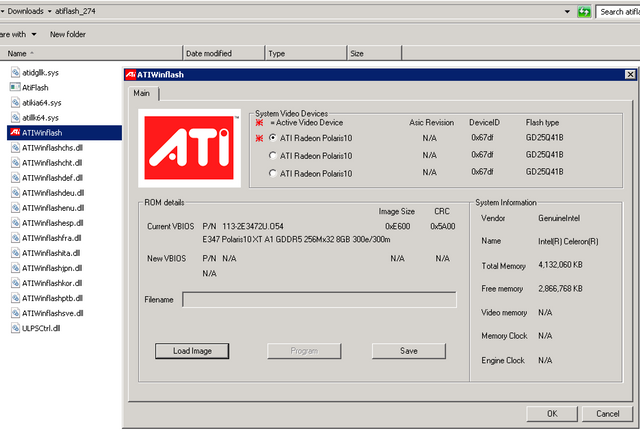The image size is (640, 431).
Task: Select the first ATI Radeon Polaris10 radio button
Action: (273, 138)
